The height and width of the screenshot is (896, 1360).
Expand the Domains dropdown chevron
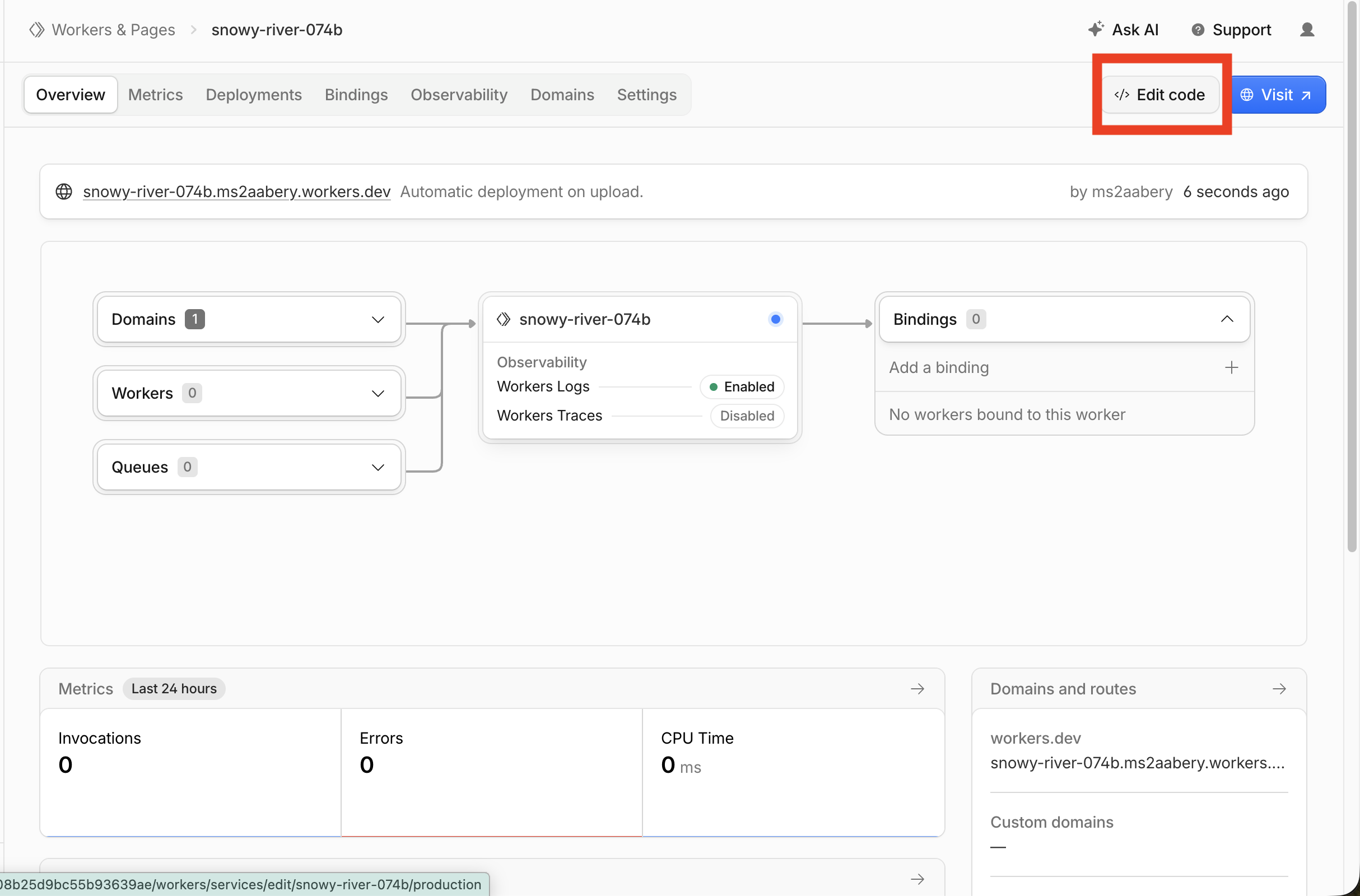tap(378, 319)
